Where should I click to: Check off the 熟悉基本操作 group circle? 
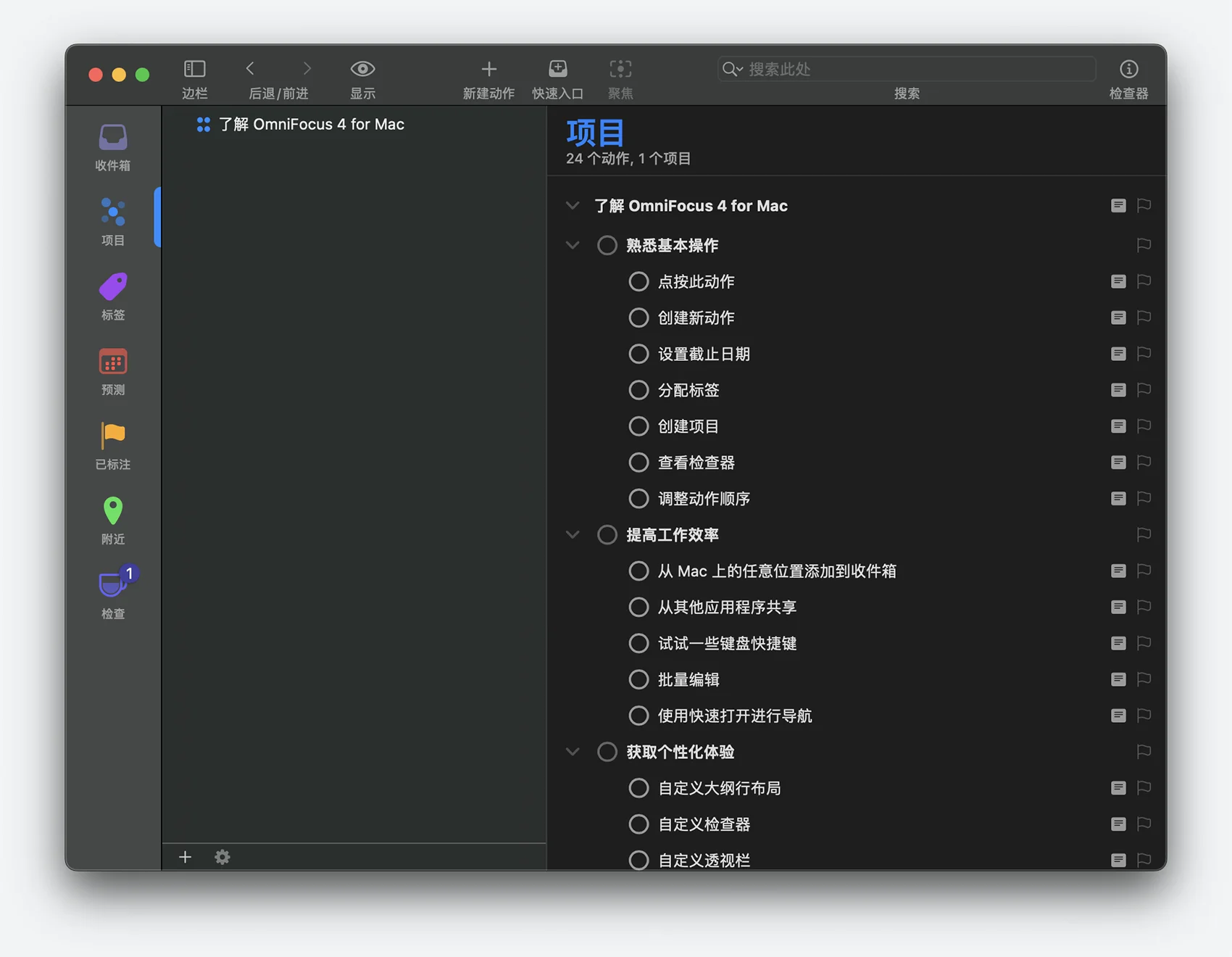607,245
